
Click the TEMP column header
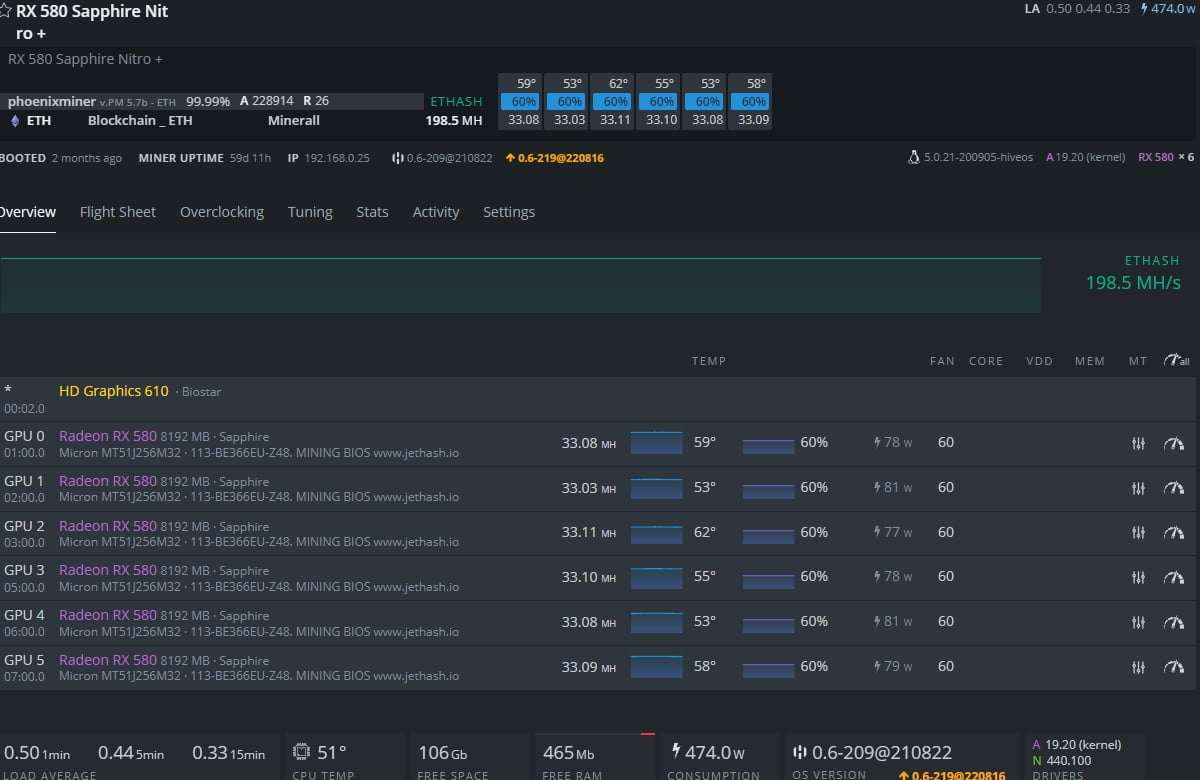709,361
